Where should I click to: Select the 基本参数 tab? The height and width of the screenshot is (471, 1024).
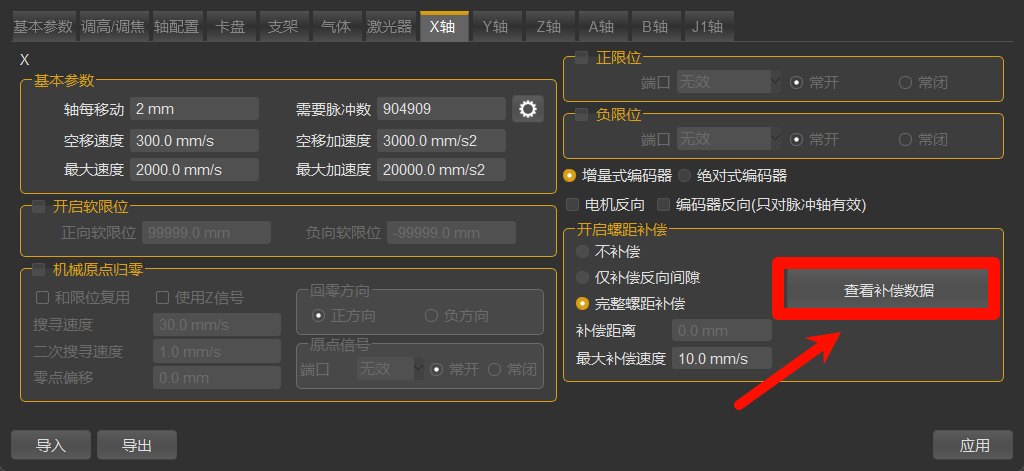coord(43,27)
